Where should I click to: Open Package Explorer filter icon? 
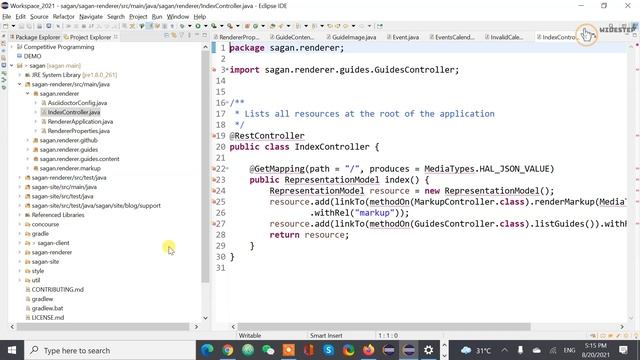[182, 37]
